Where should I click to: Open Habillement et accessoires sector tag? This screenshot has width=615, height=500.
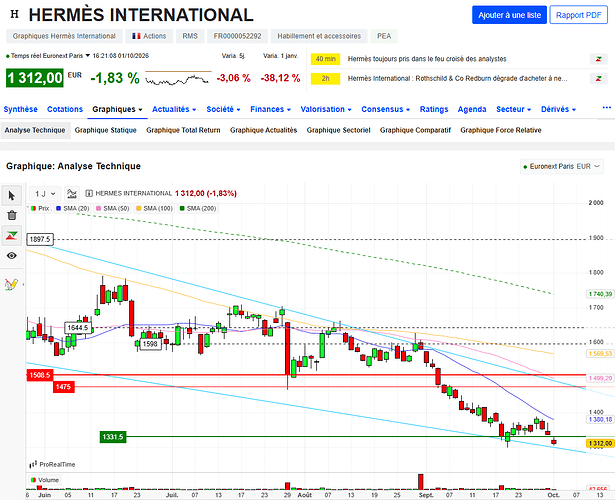point(319,36)
